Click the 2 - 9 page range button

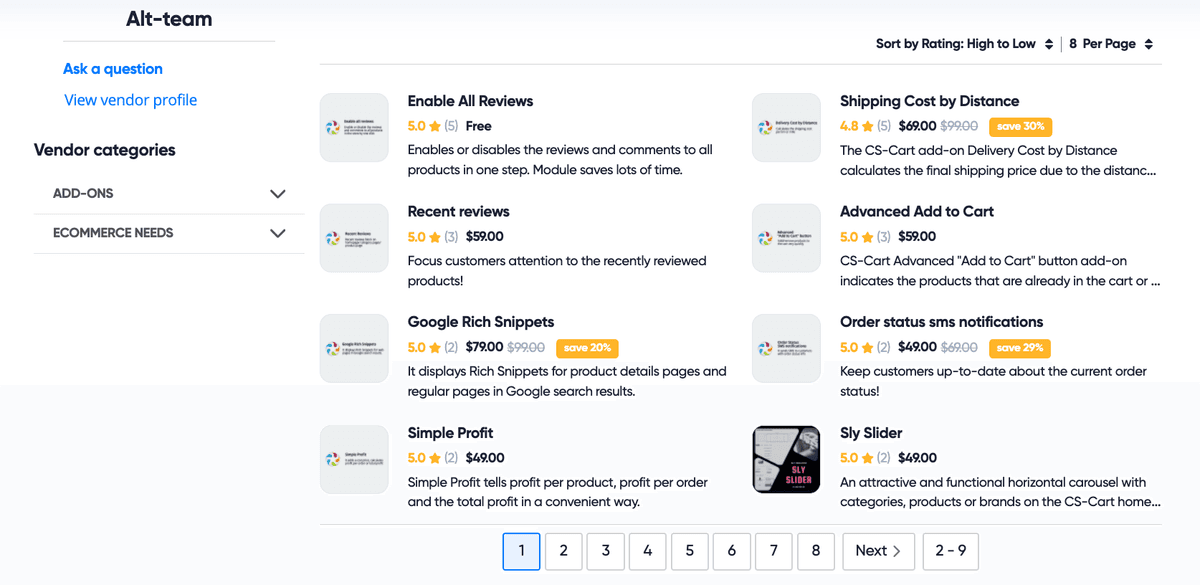(950, 551)
